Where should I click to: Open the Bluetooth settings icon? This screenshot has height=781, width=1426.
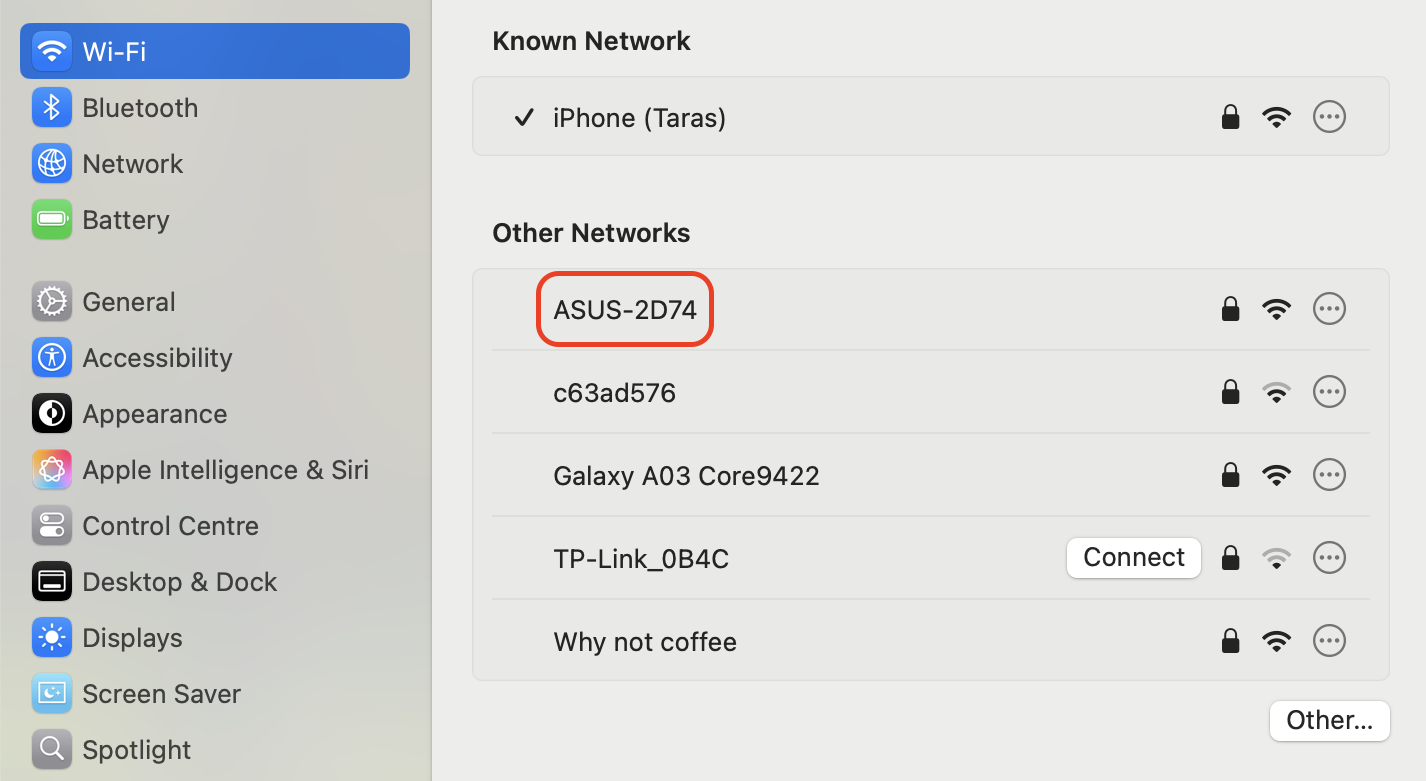[52, 107]
